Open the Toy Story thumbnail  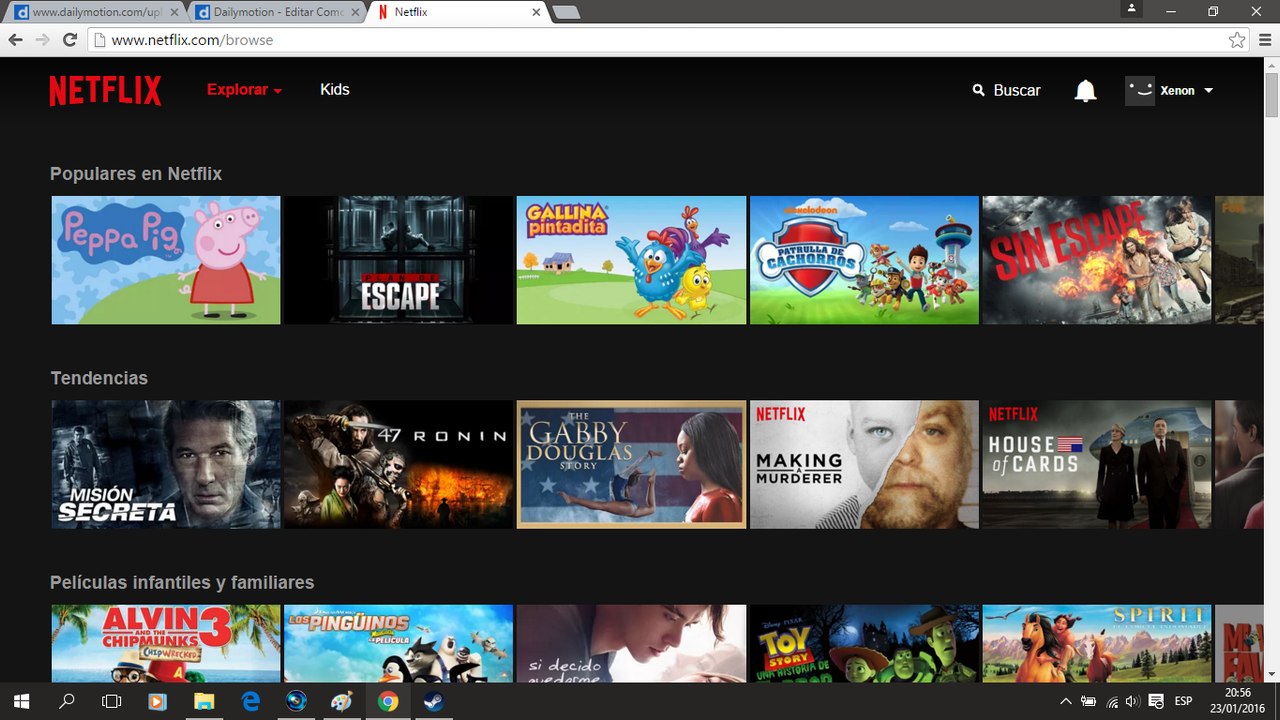pos(865,643)
